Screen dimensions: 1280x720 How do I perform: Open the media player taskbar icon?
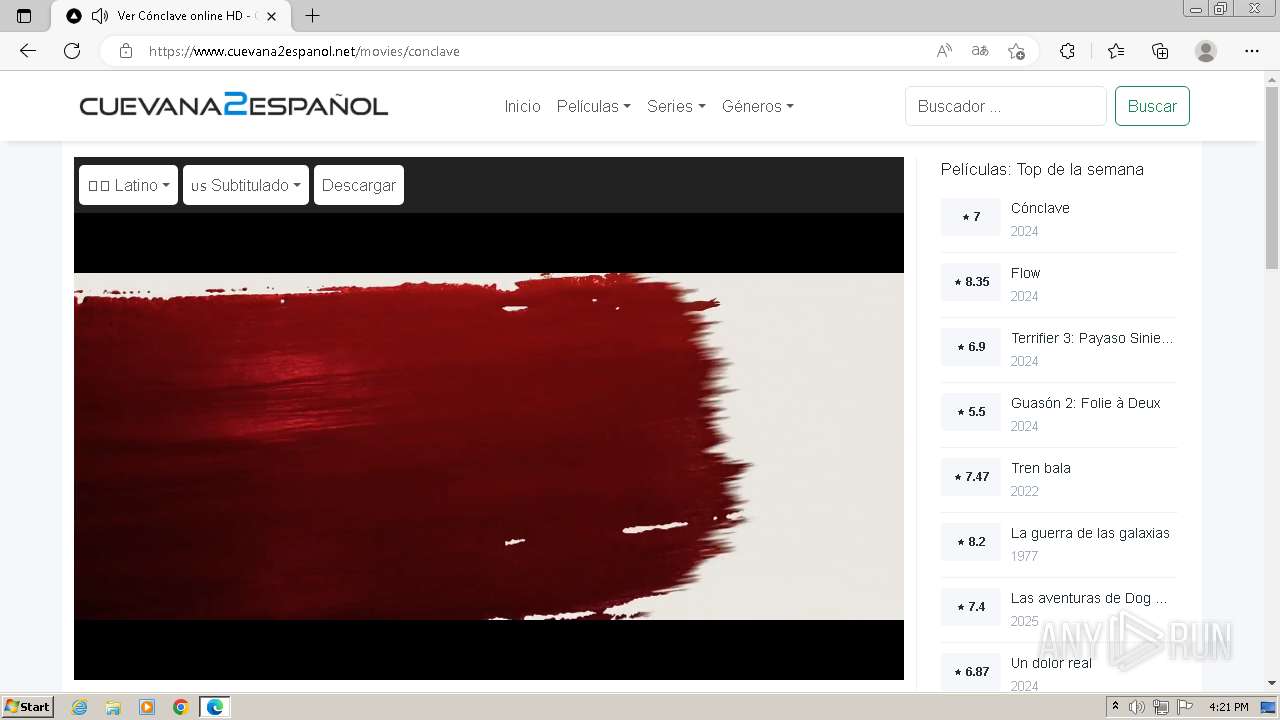(x=147, y=707)
